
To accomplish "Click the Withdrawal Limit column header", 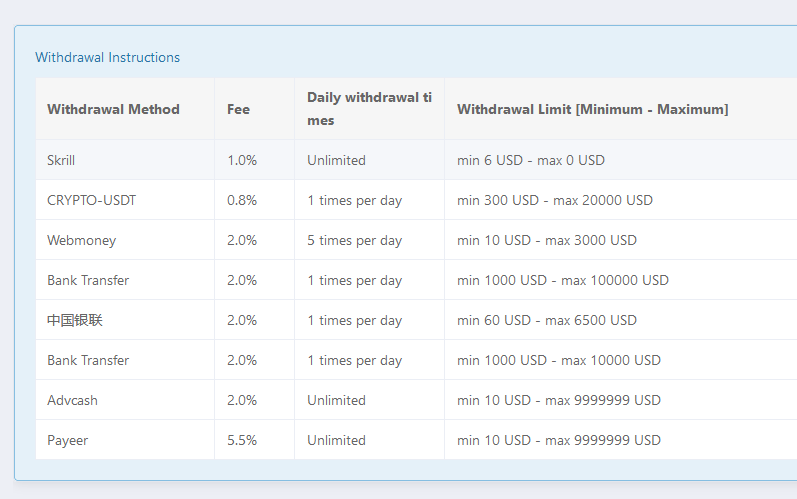I will point(621,109).
